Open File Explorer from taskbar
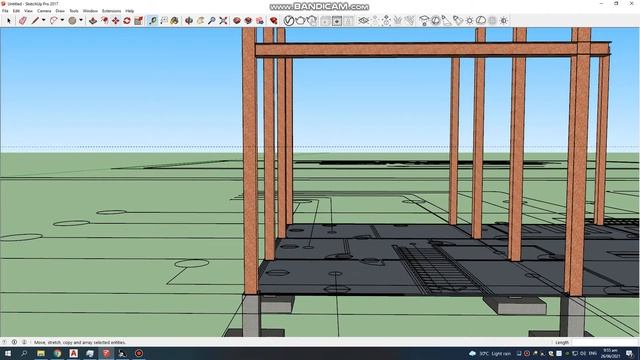The width and height of the screenshot is (640, 360). pyautogui.click(x=41, y=353)
